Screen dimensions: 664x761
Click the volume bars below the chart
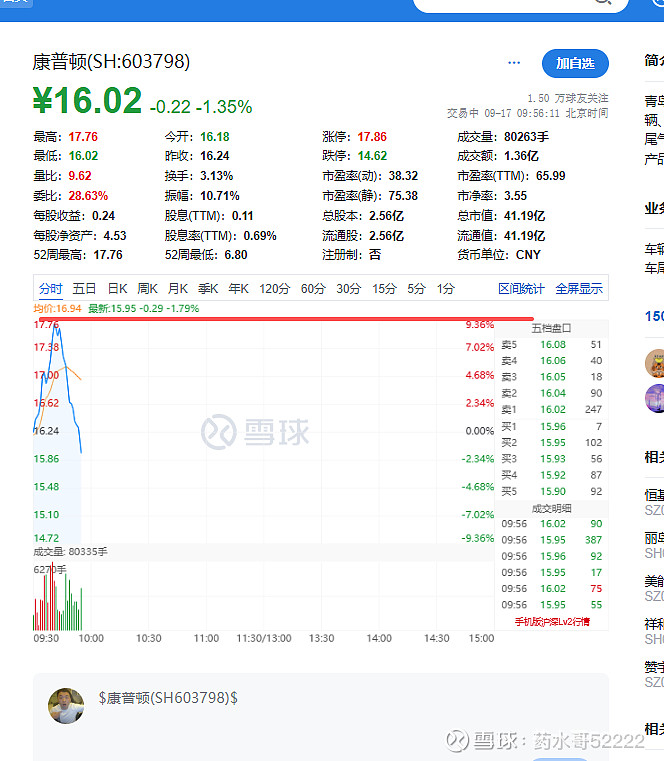57,599
